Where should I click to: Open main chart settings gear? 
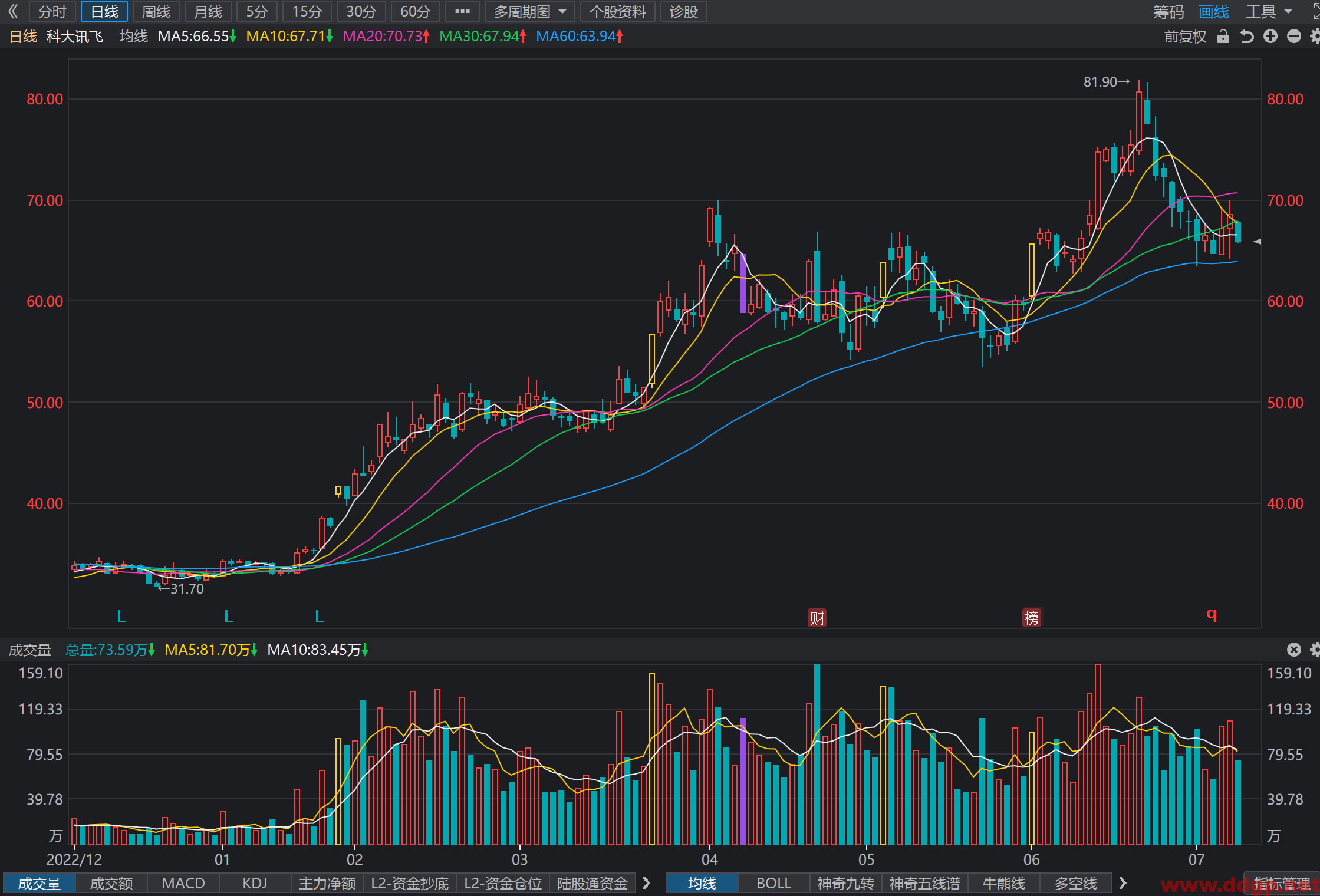(x=1315, y=37)
